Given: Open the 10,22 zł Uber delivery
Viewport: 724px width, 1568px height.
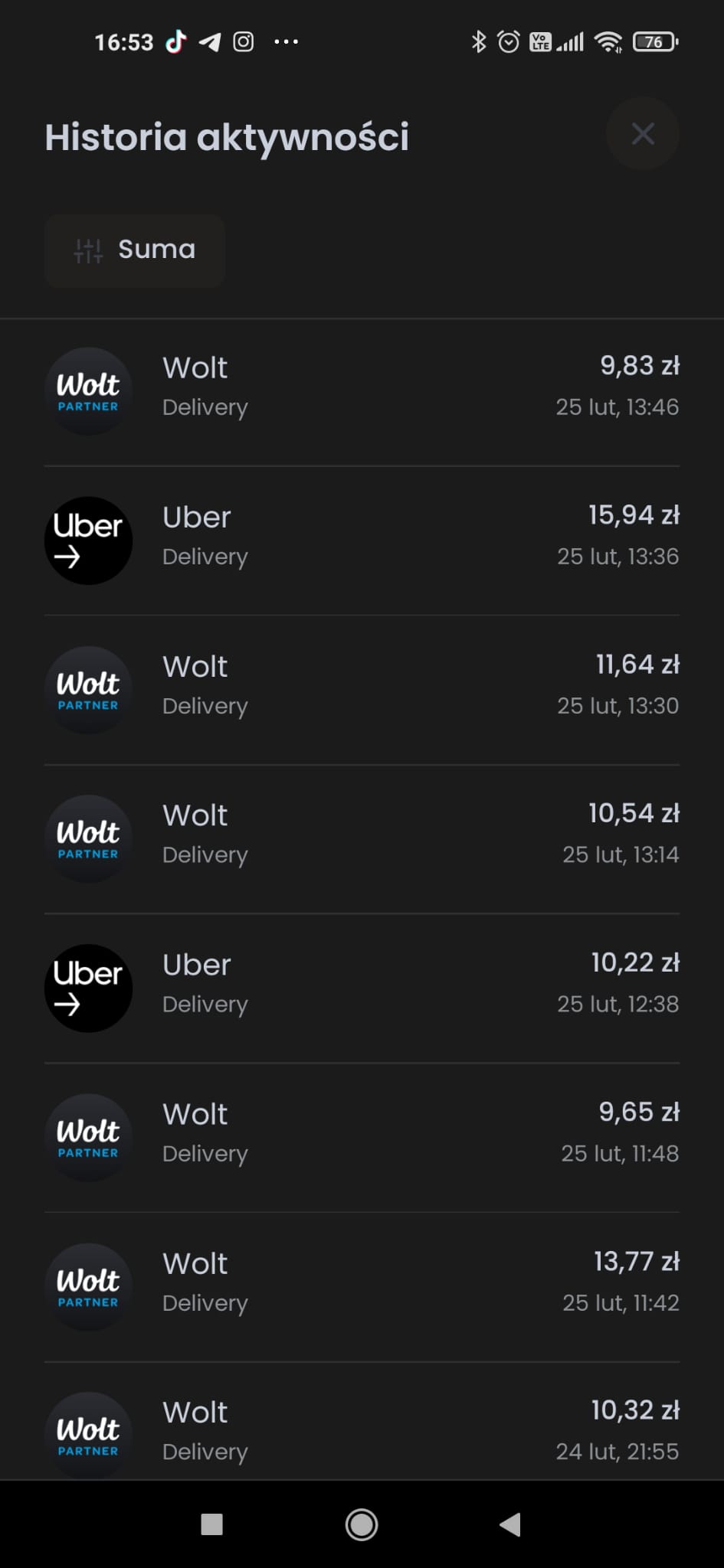Looking at the screenshot, I should point(362,988).
